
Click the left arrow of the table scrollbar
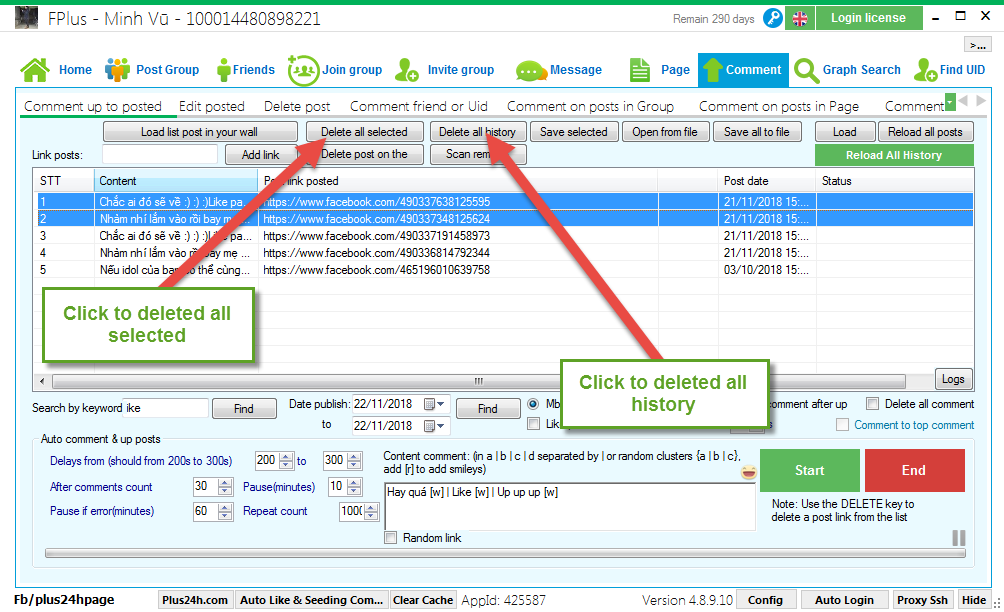[x=42, y=382]
